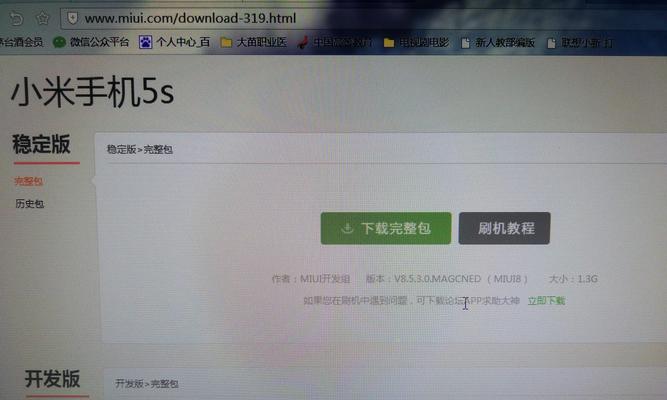Open the 微信公众平台 bookmark
Image resolution: width=667 pixels, height=400 pixels.
pyautogui.click(x=99, y=42)
